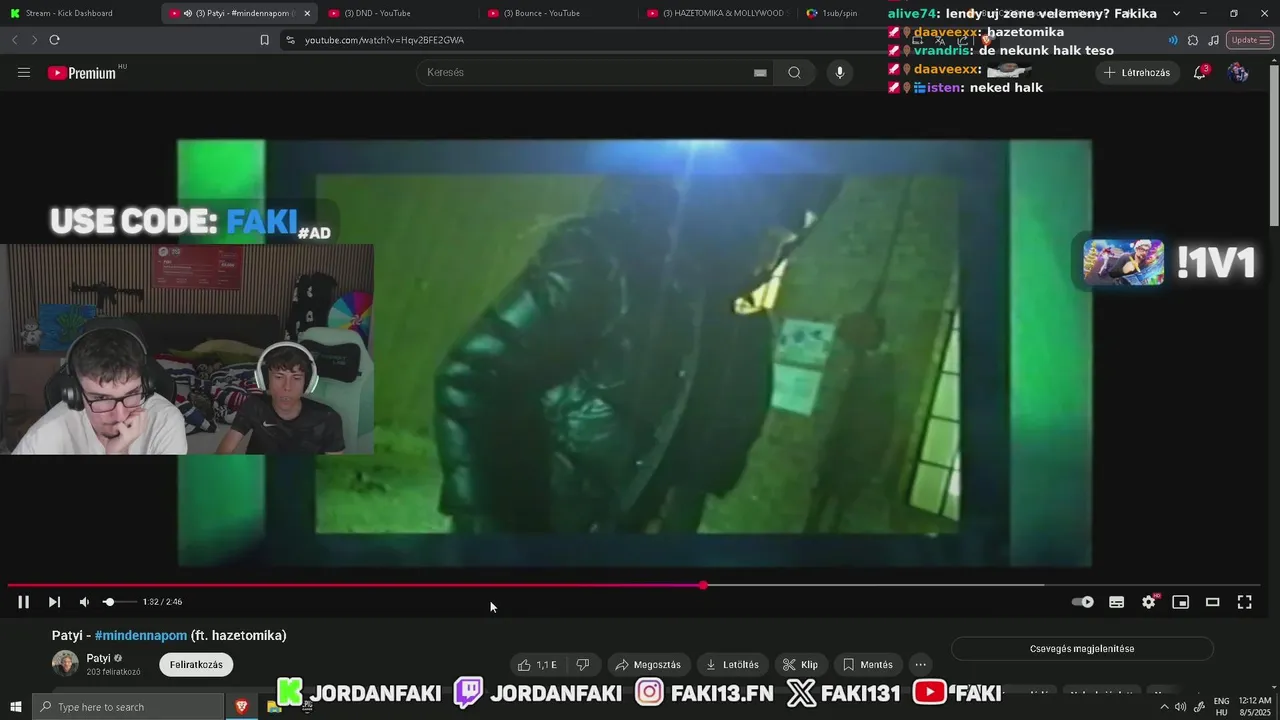Open the Brave browser taskbar icon

[242, 707]
